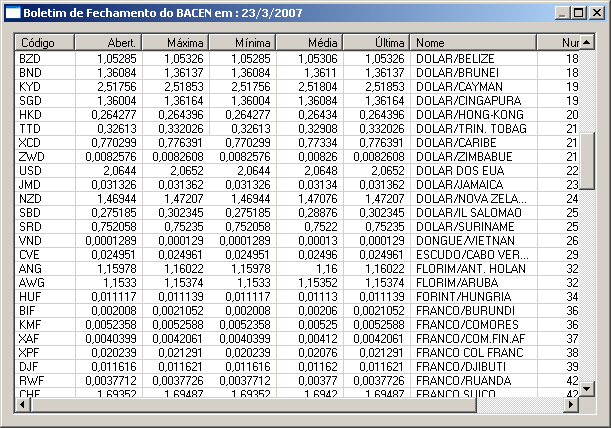The height and width of the screenshot is (428, 611).
Task: Sort by the Abert. column header
Action: [x=108, y=43]
